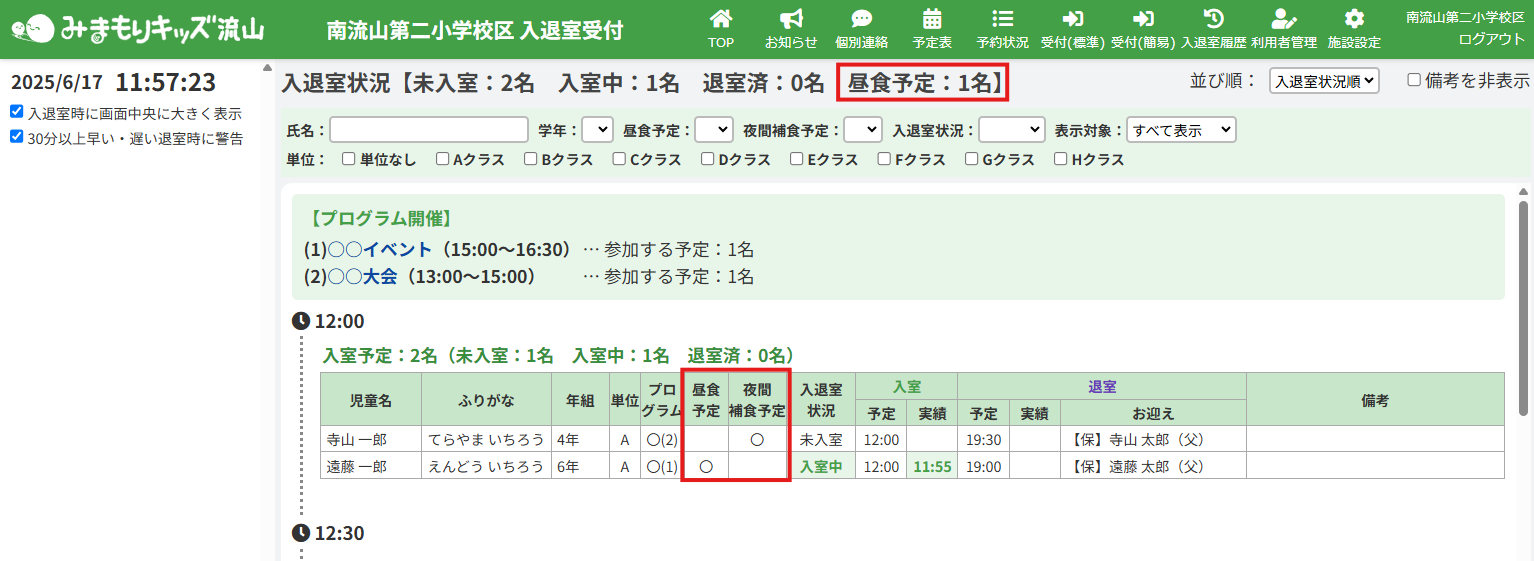Open 施設設定 gear icon
Image resolution: width=1534 pixels, height=561 pixels.
1354,19
